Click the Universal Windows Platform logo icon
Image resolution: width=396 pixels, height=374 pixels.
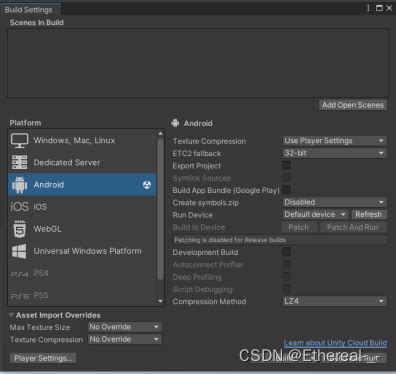pyautogui.click(x=19, y=251)
